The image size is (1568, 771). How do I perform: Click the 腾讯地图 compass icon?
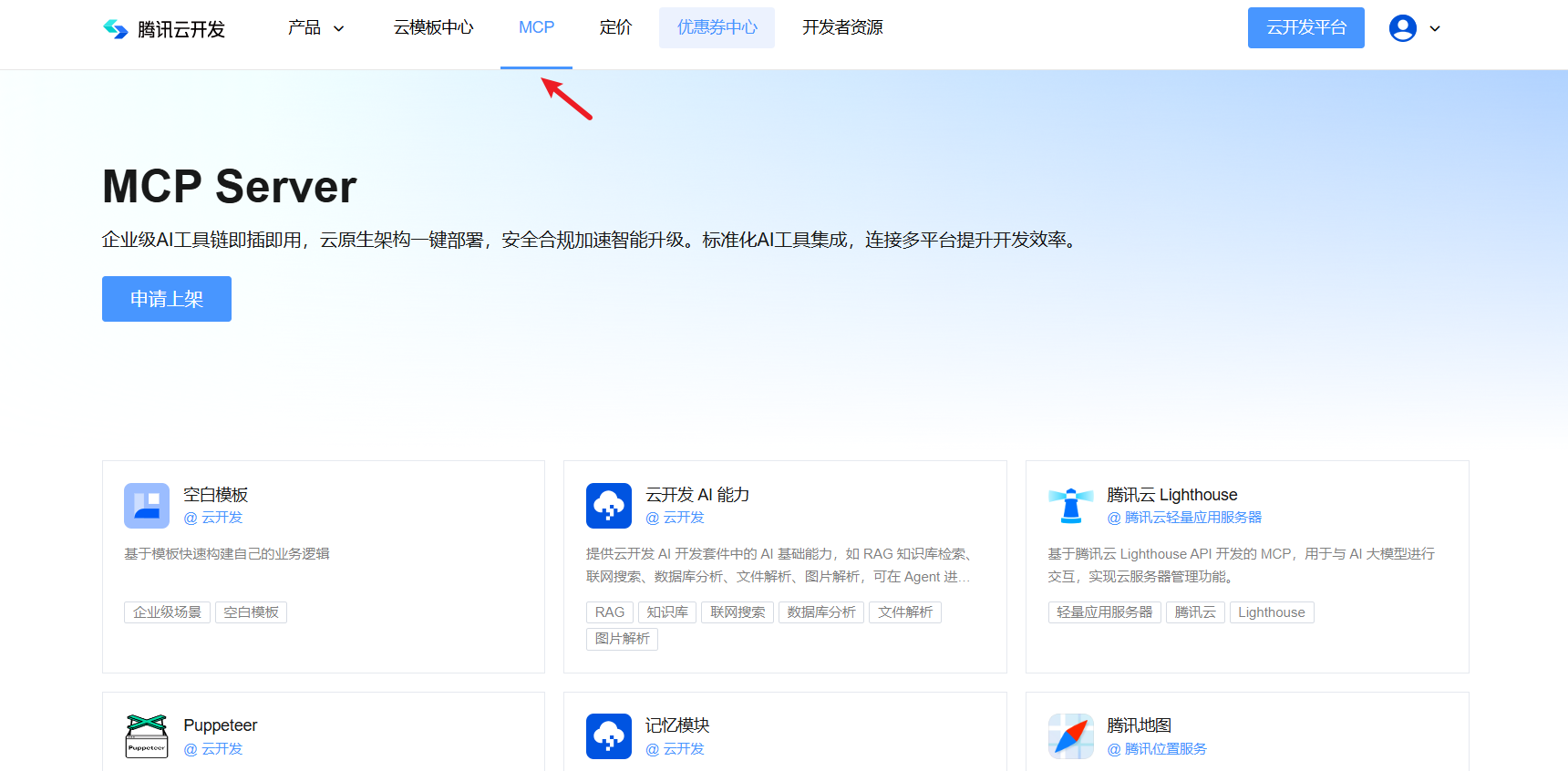click(x=1070, y=736)
